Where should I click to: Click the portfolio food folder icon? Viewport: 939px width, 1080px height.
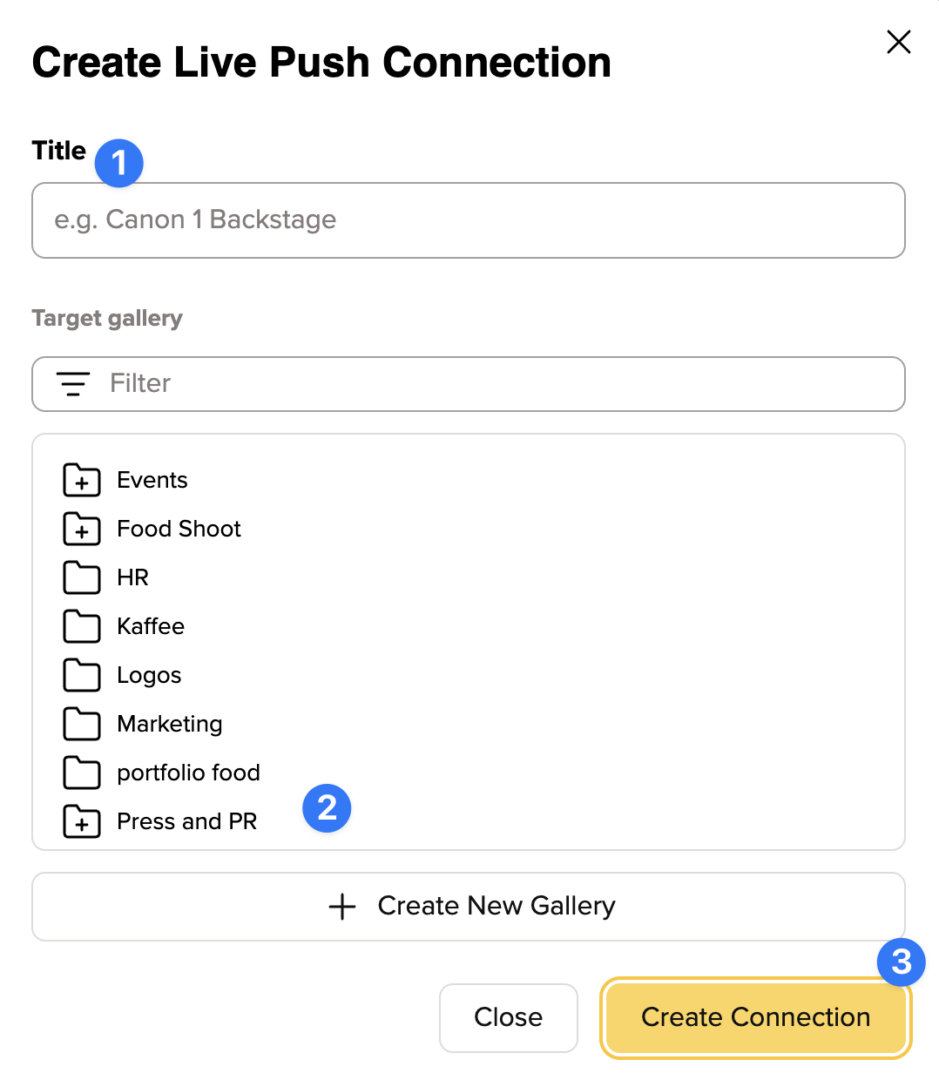point(81,773)
